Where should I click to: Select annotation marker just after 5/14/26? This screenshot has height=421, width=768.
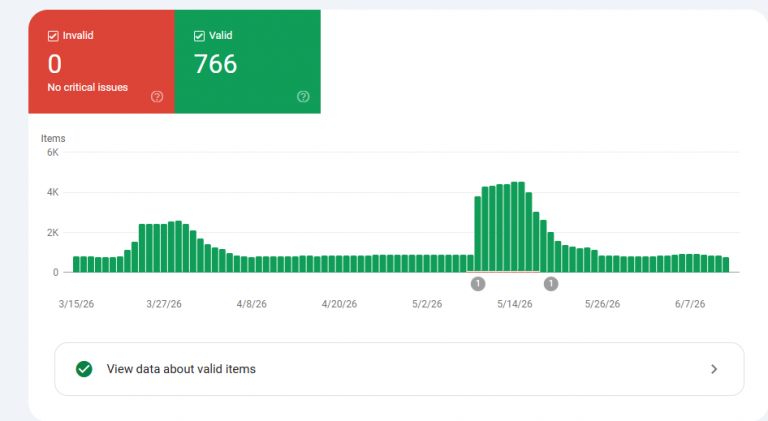pyautogui.click(x=551, y=283)
